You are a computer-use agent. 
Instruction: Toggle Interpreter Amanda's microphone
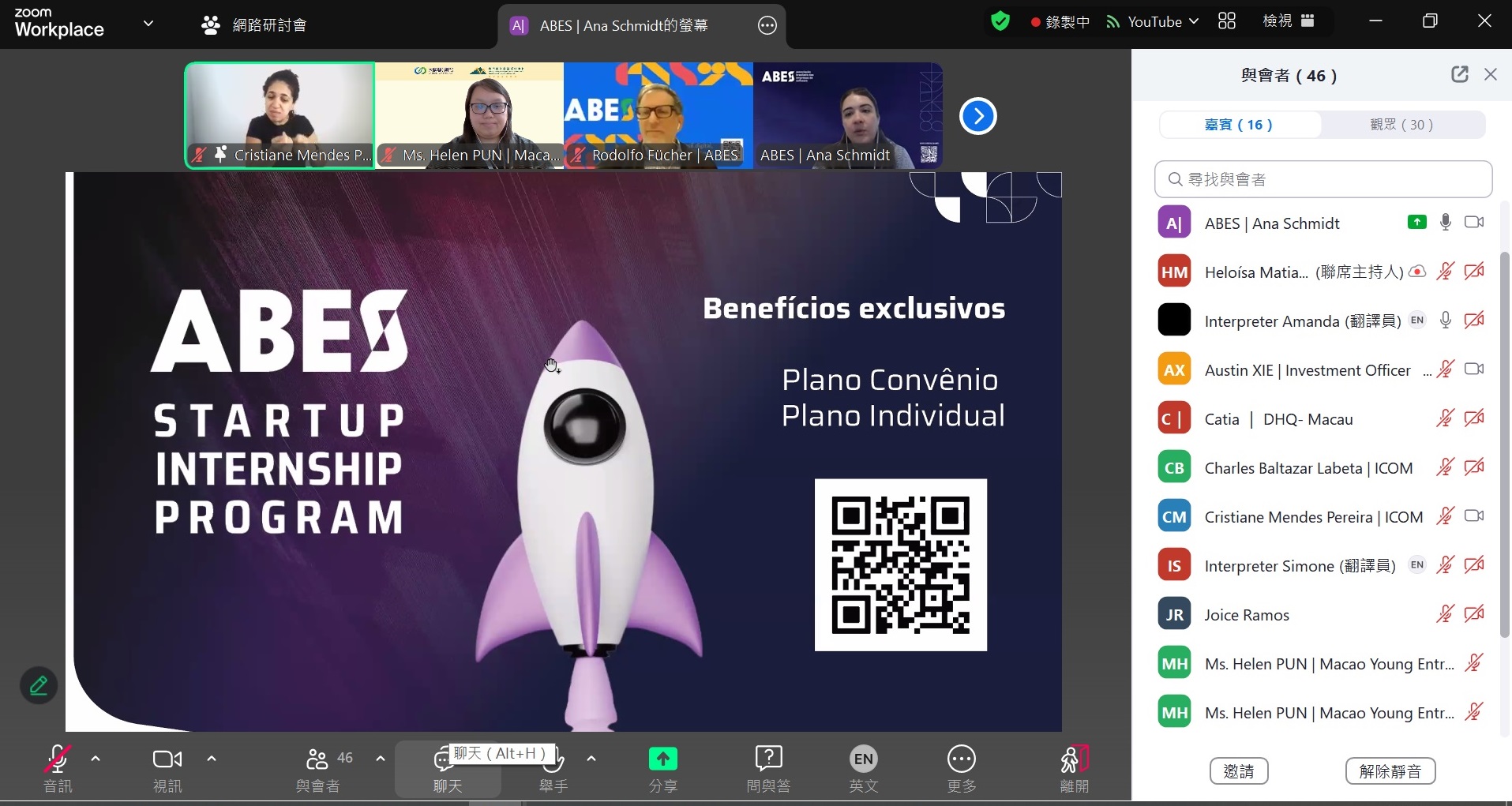click(1446, 321)
